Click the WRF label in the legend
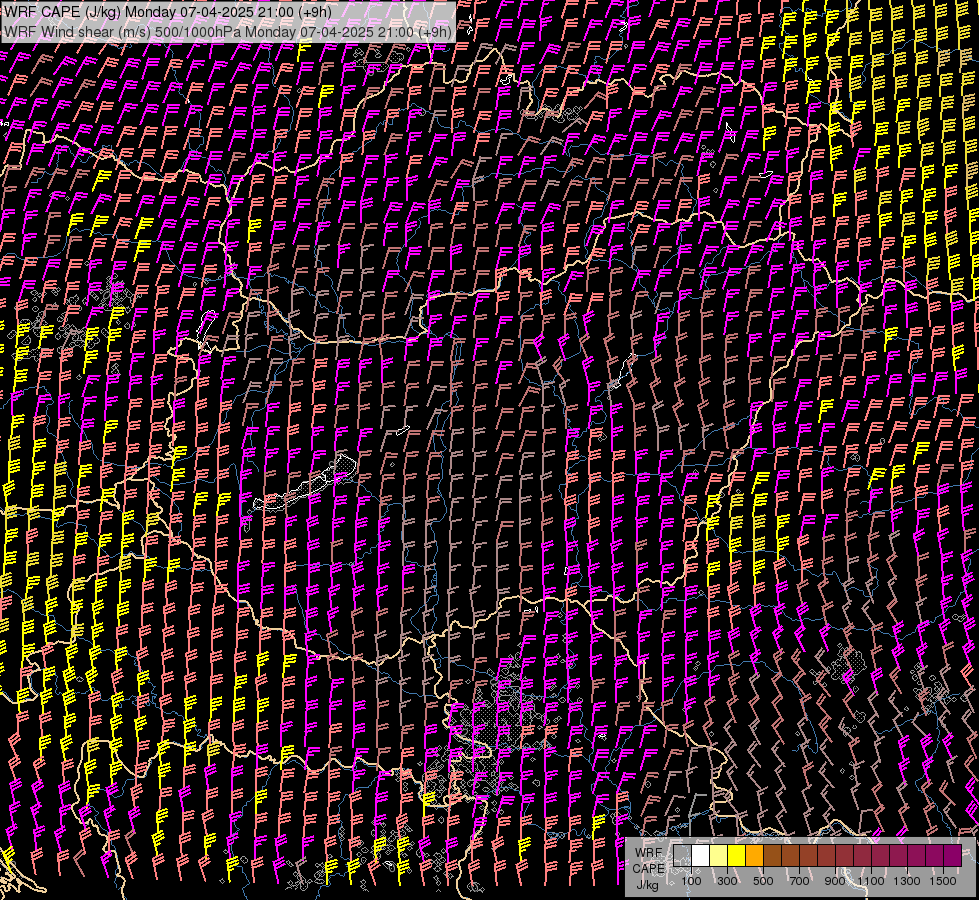Viewport: 979px width, 900px height. [649, 853]
